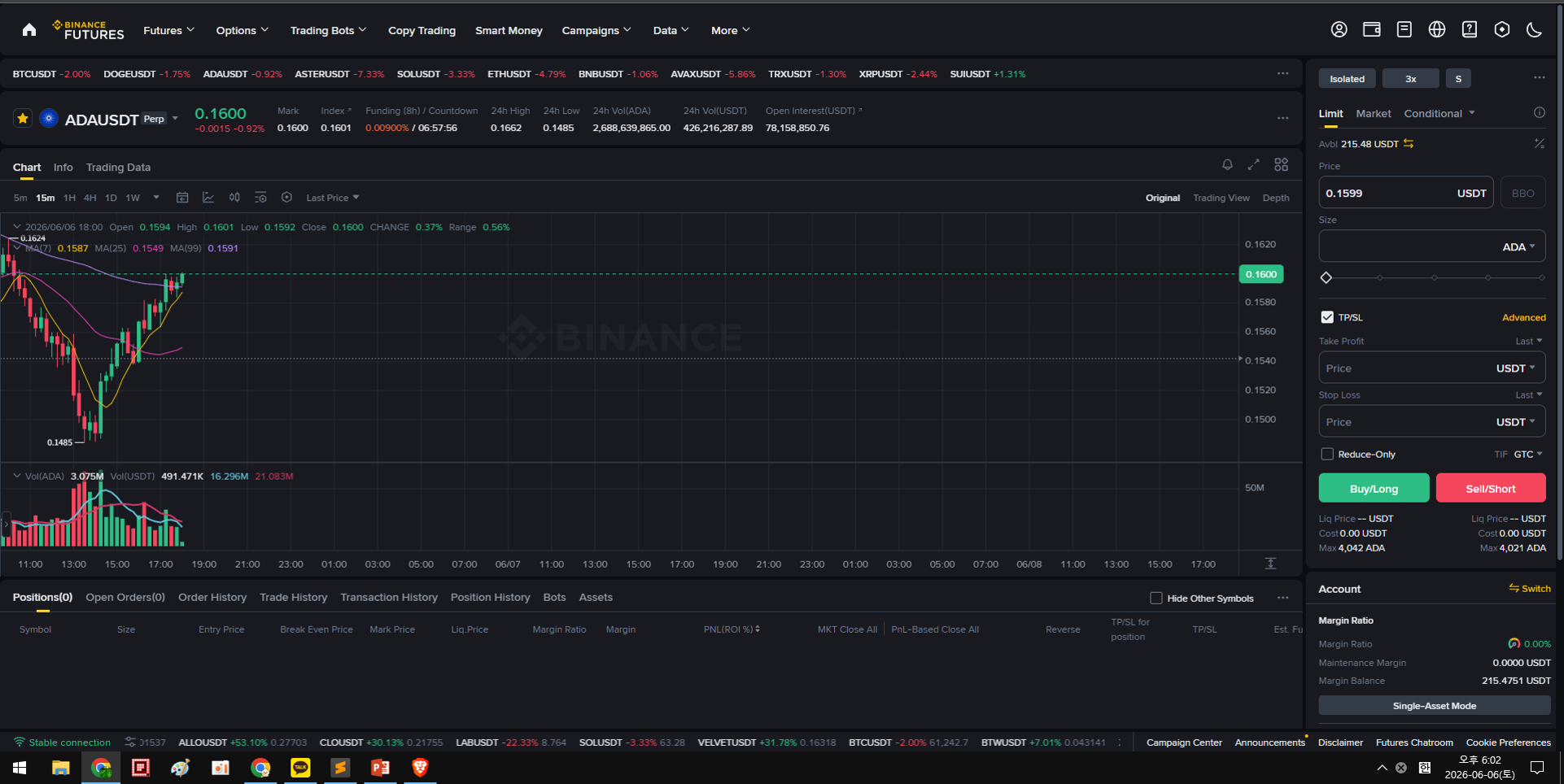This screenshot has height=784, width=1564.
Task: Open the order form info icon
Action: [1539, 113]
